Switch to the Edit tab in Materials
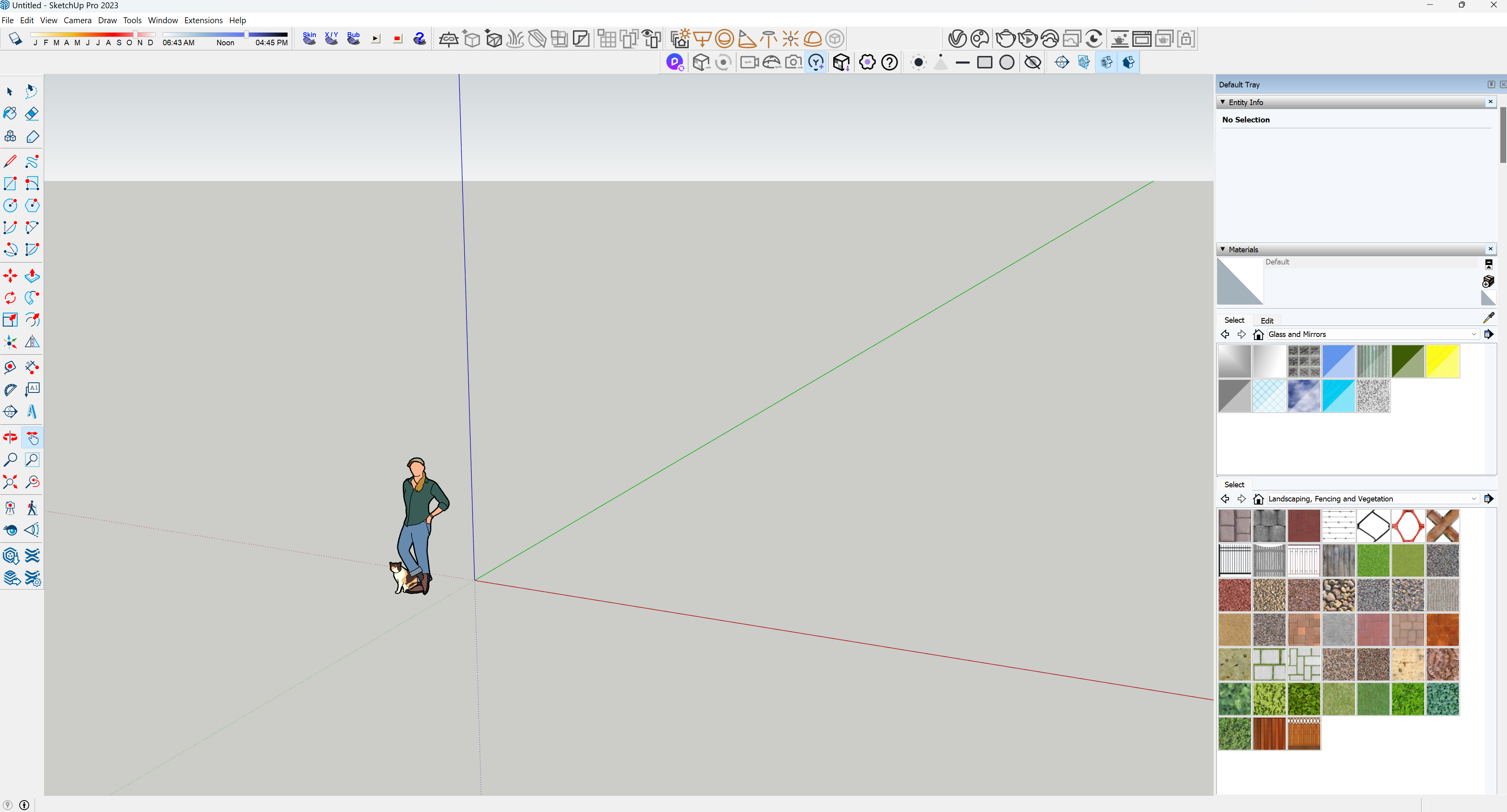 click(1266, 320)
